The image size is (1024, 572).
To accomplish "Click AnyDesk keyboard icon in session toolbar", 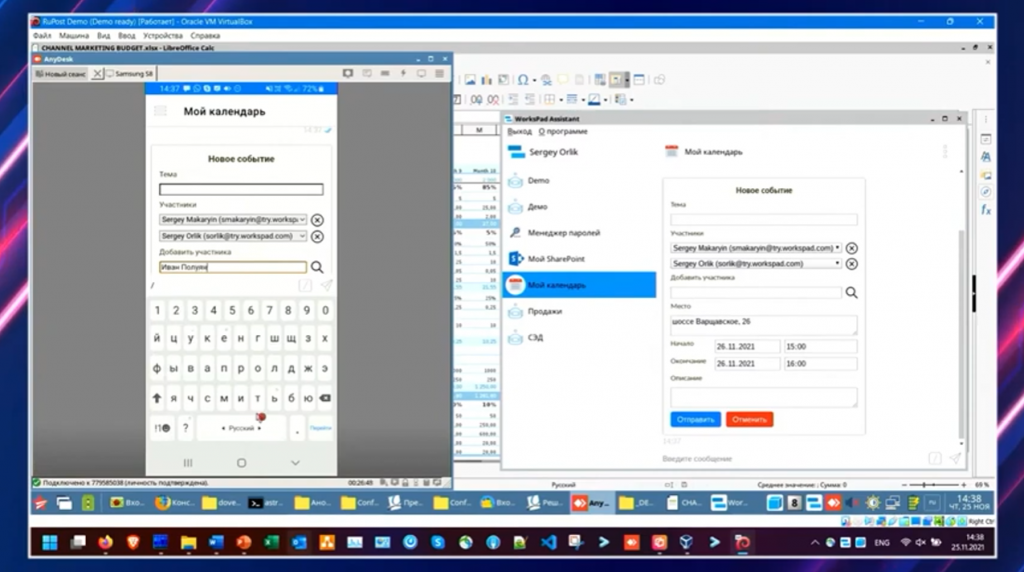I will pyautogui.click(x=385, y=74).
